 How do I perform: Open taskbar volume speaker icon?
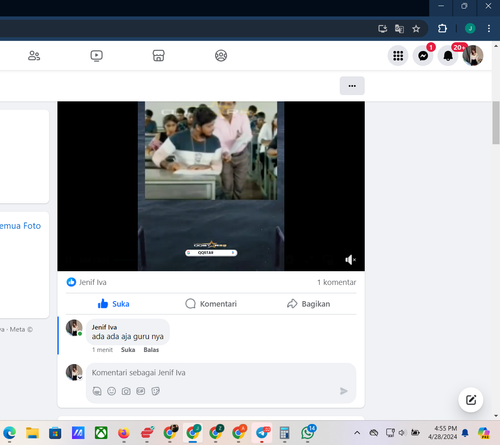pos(402,433)
